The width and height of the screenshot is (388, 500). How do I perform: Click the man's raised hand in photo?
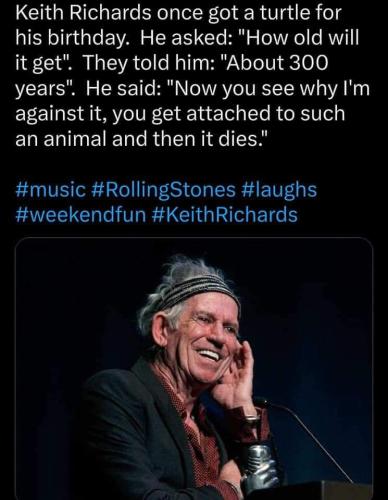tap(235, 378)
